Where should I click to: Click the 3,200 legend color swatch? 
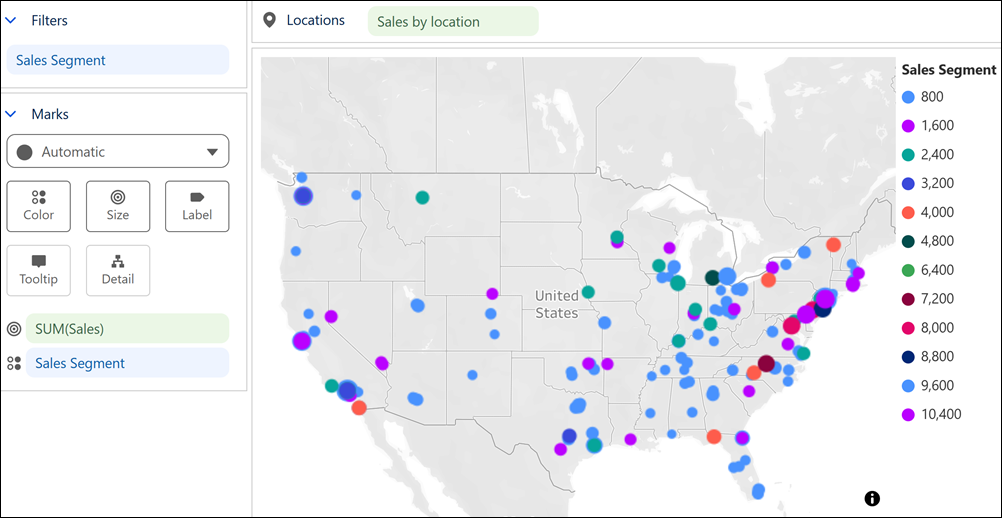pos(907,183)
